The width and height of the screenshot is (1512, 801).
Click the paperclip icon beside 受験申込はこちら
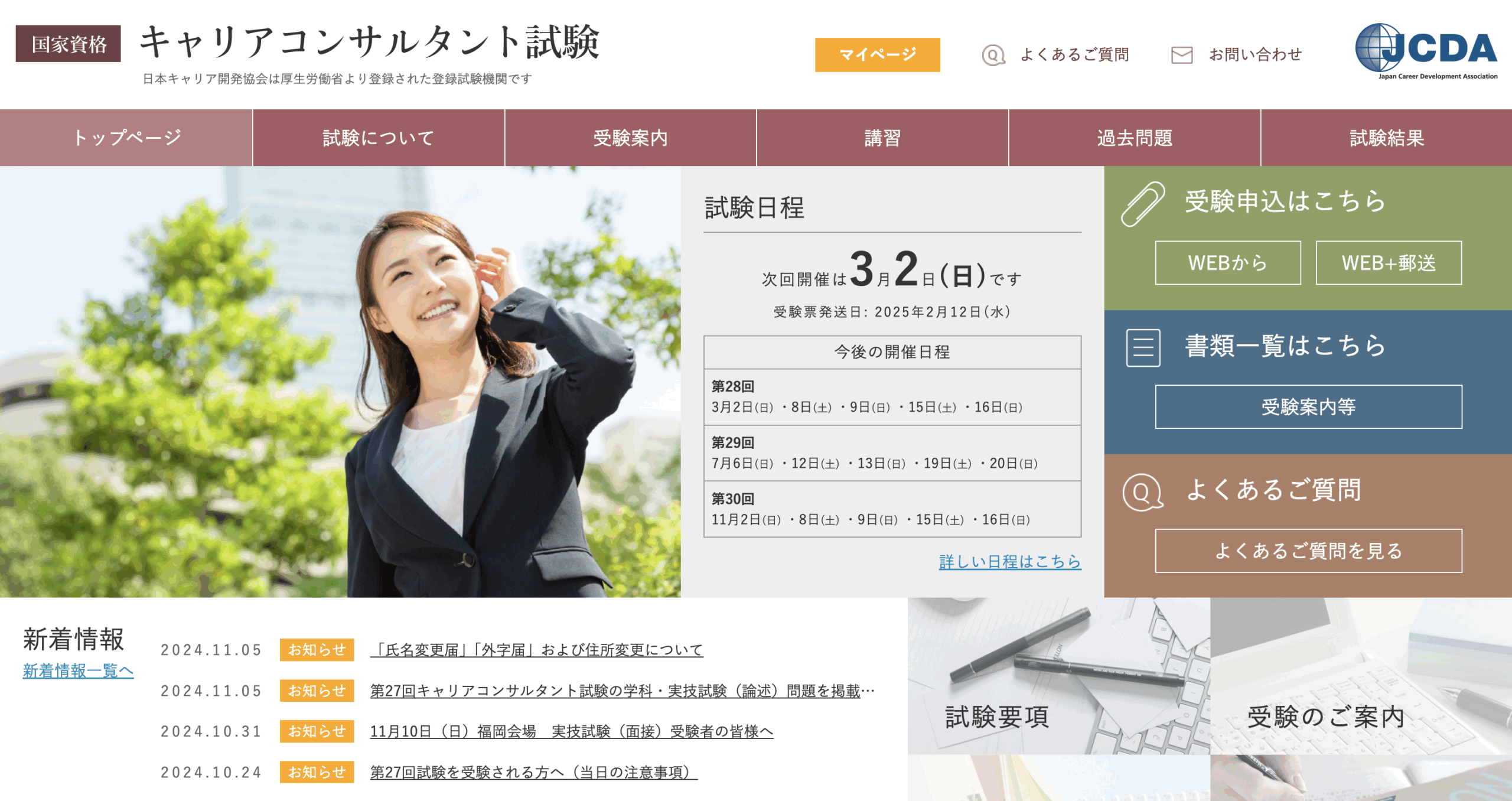tap(1143, 204)
